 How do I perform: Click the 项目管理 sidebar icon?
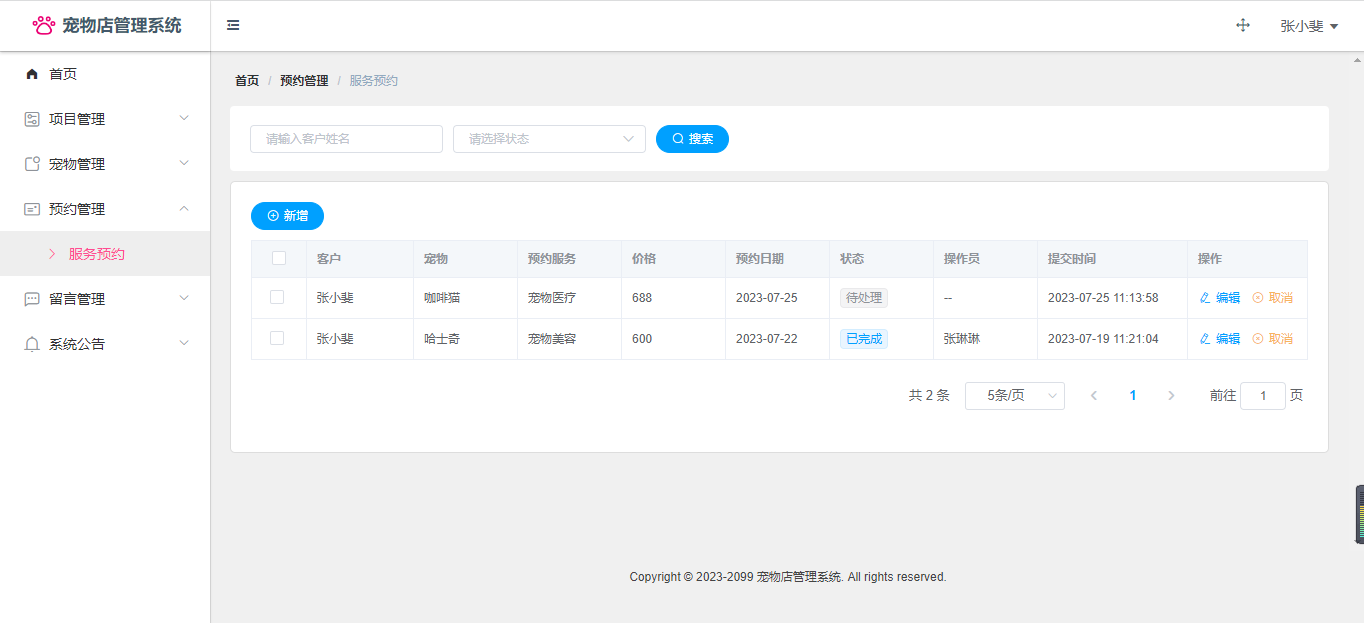(32, 119)
